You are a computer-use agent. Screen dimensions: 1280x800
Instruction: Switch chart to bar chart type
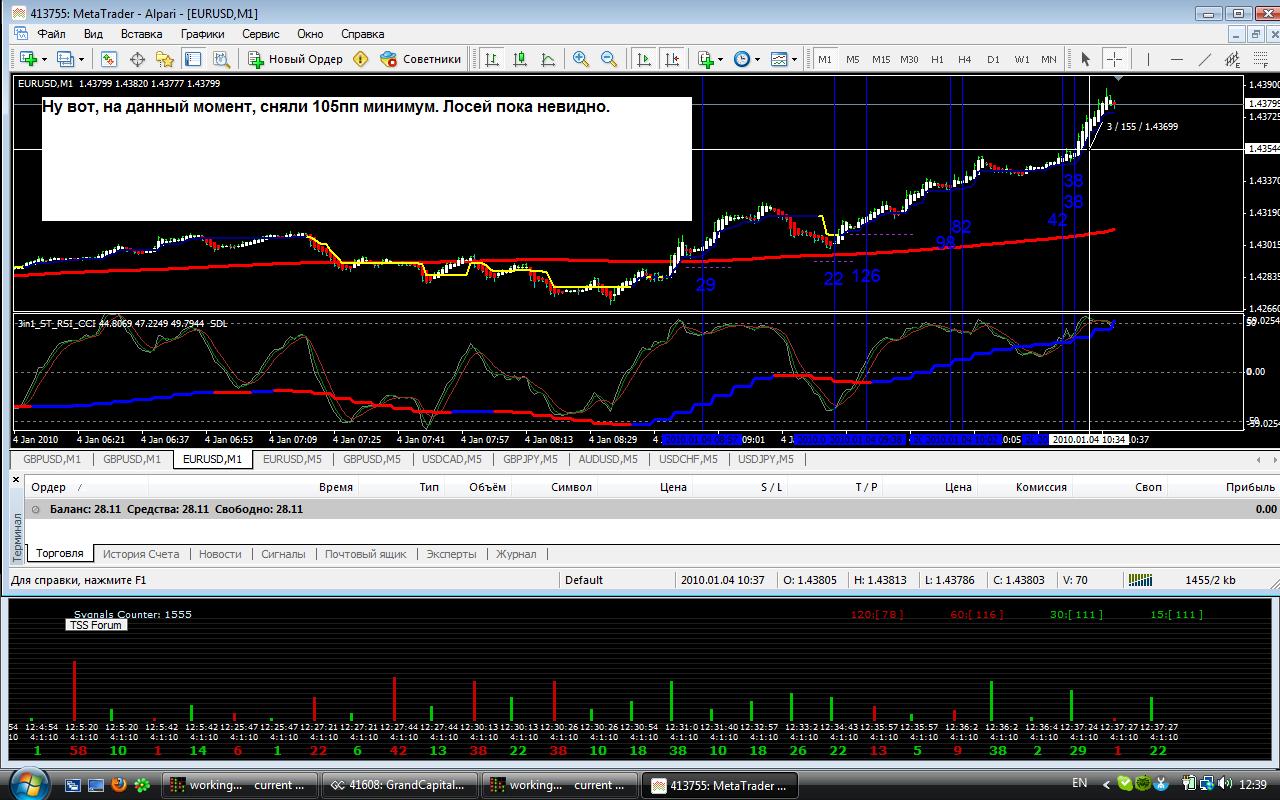coord(492,59)
